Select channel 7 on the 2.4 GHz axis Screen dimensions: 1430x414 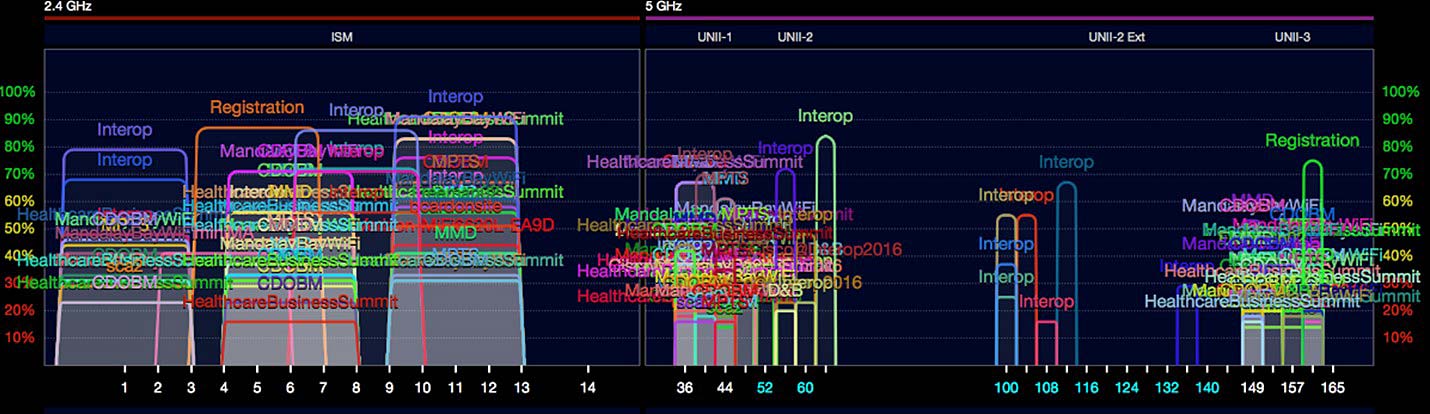tap(323, 386)
